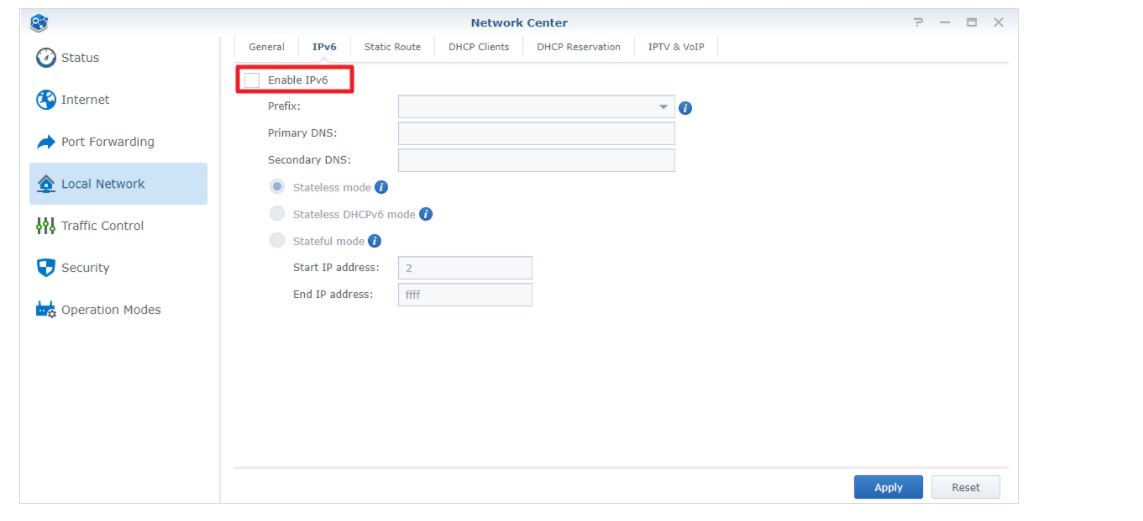
Task: Click the Reset button
Action: [x=965, y=487]
